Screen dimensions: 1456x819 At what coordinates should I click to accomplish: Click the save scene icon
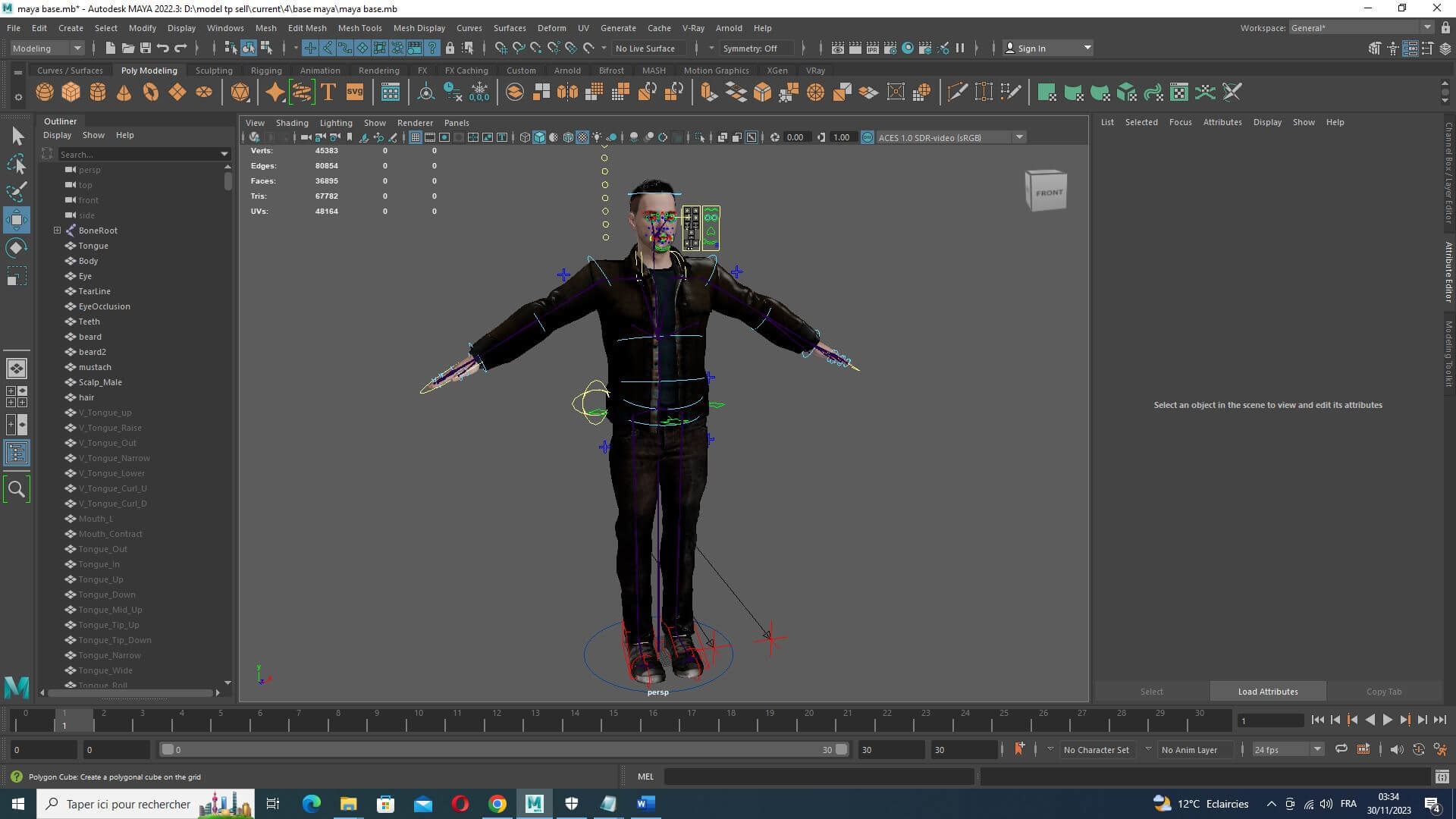145,48
